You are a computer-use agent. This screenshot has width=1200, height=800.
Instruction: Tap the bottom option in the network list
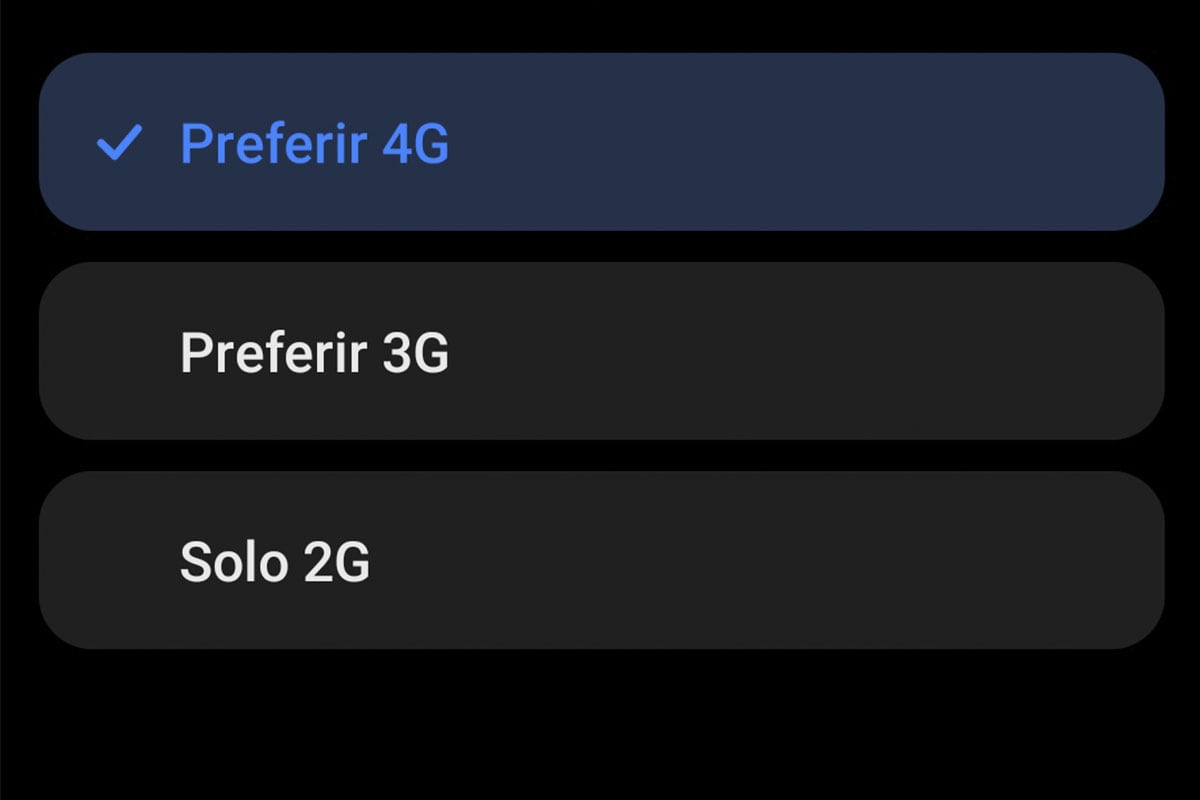point(600,562)
